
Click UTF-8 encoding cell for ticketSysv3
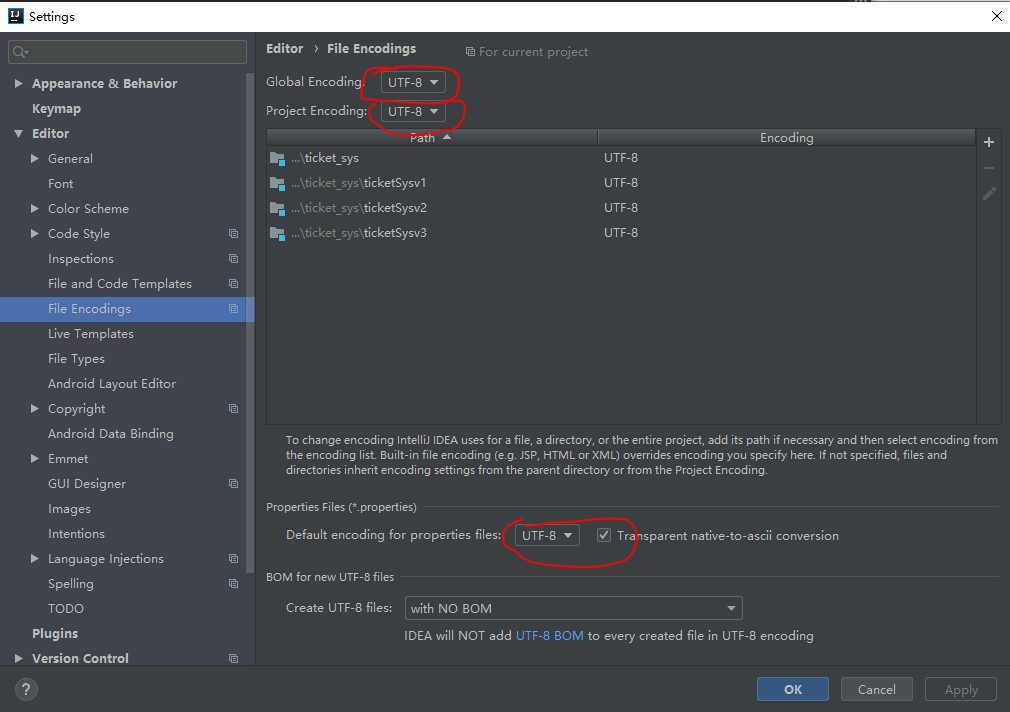pyautogui.click(x=621, y=233)
